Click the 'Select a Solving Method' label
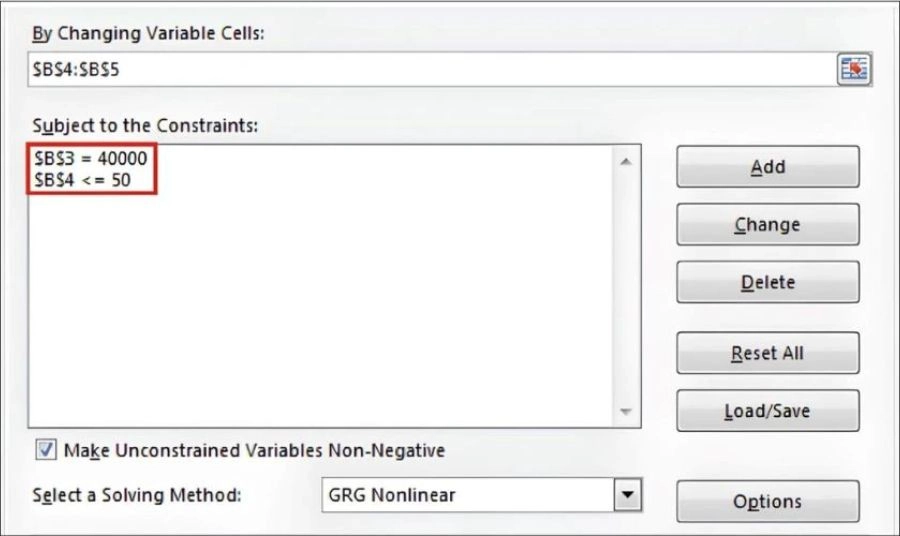Image resolution: width=900 pixels, height=536 pixels. coord(137,496)
